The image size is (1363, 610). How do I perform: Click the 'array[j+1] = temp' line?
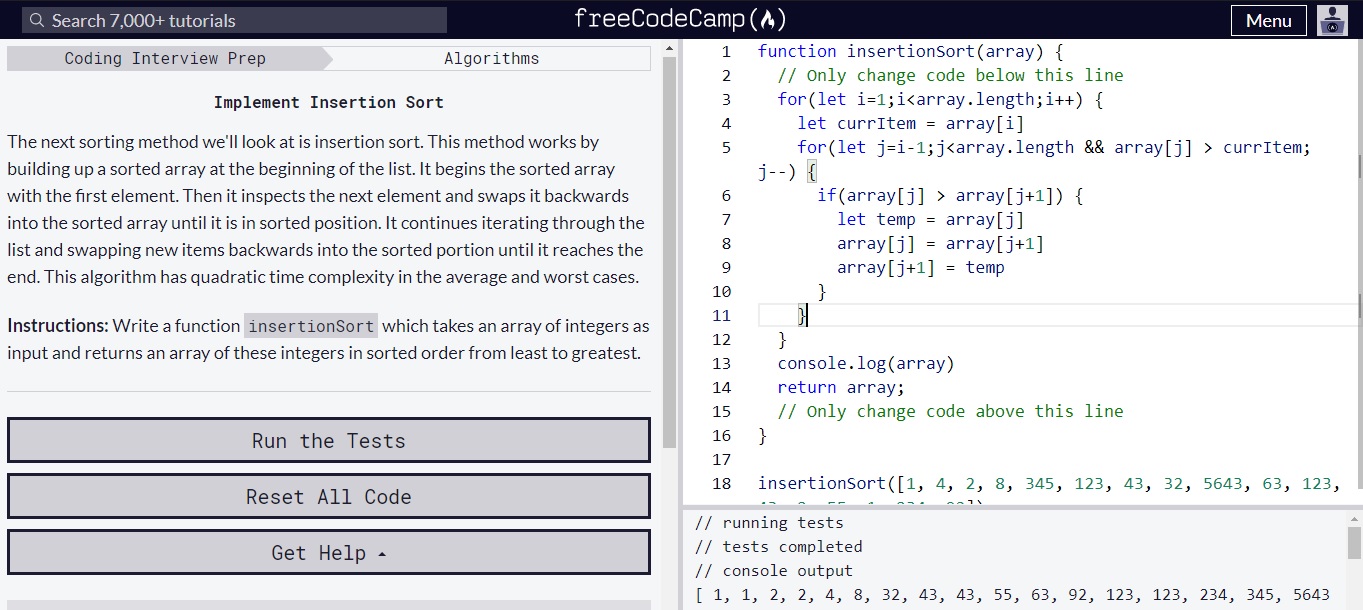click(x=920, y=267)
